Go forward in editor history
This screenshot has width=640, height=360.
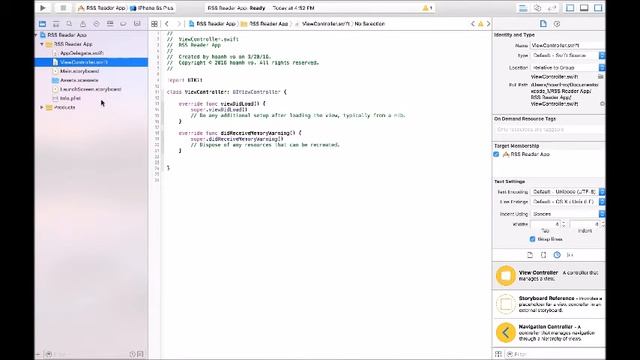(x=178, y=24)
